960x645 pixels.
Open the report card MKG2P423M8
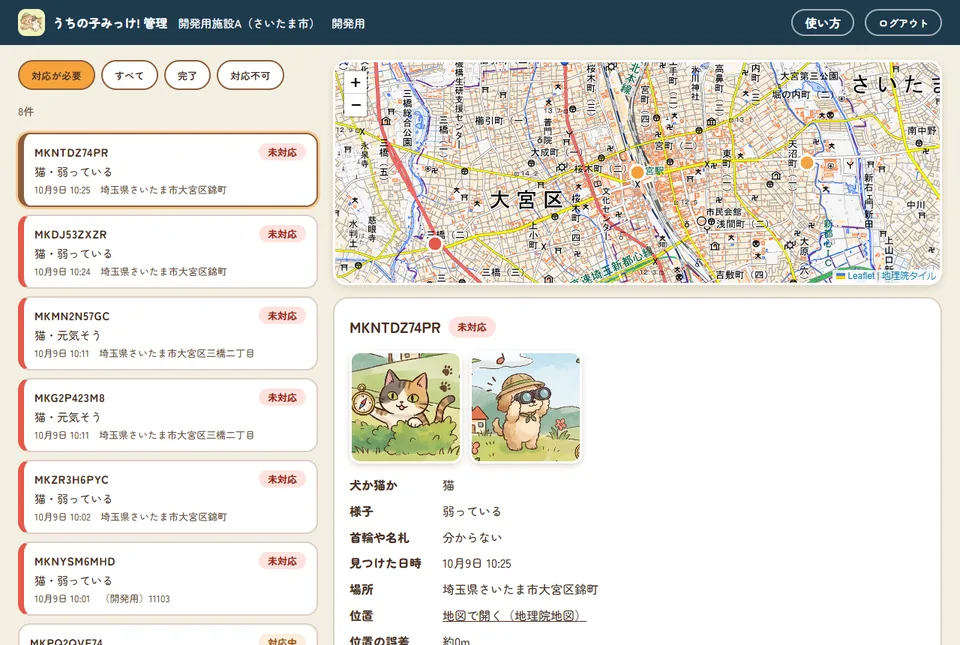pos(168,415)
